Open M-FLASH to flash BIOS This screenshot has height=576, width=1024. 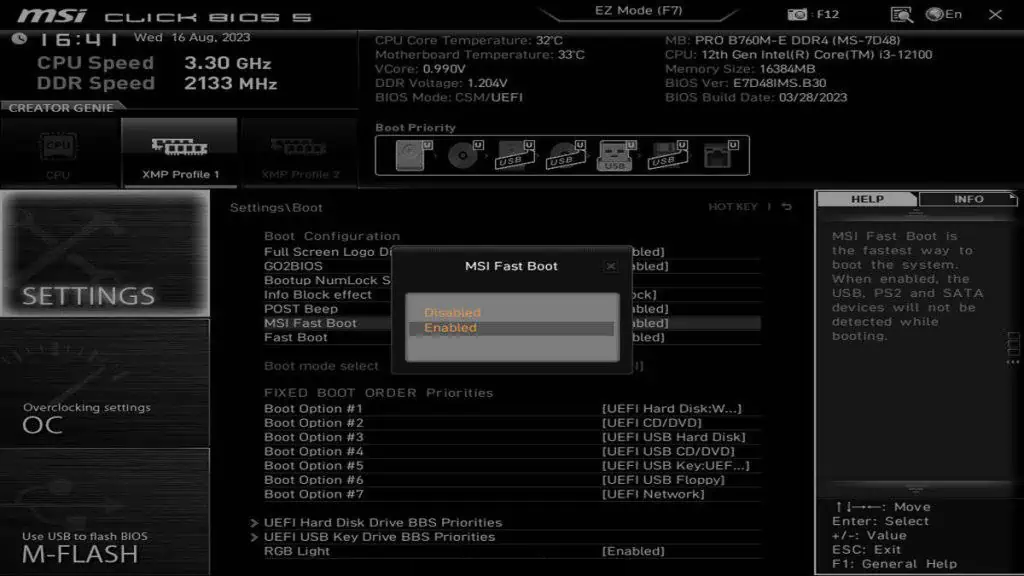[105, 545]
